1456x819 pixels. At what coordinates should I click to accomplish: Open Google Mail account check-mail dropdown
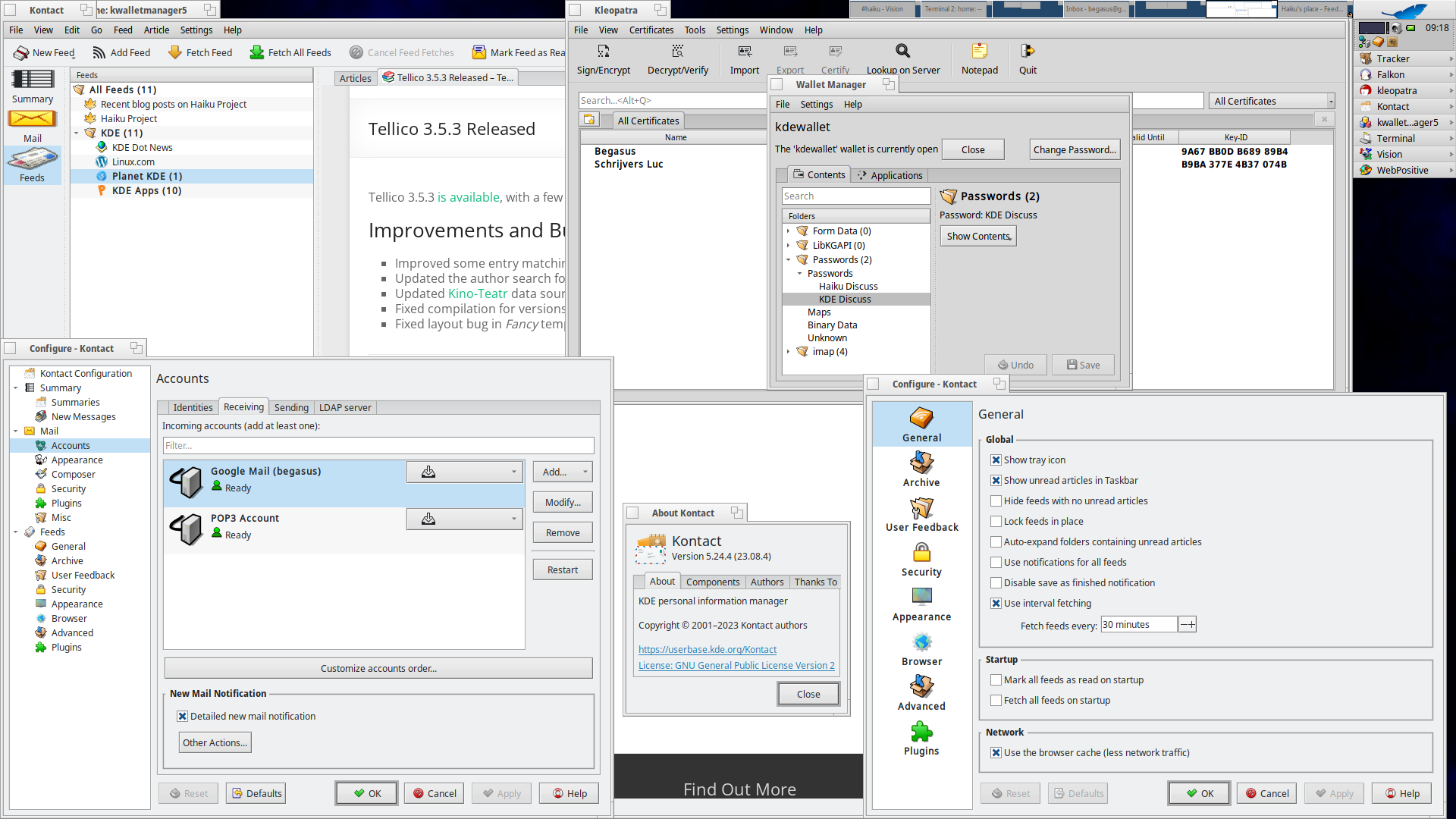click(464, 472)
